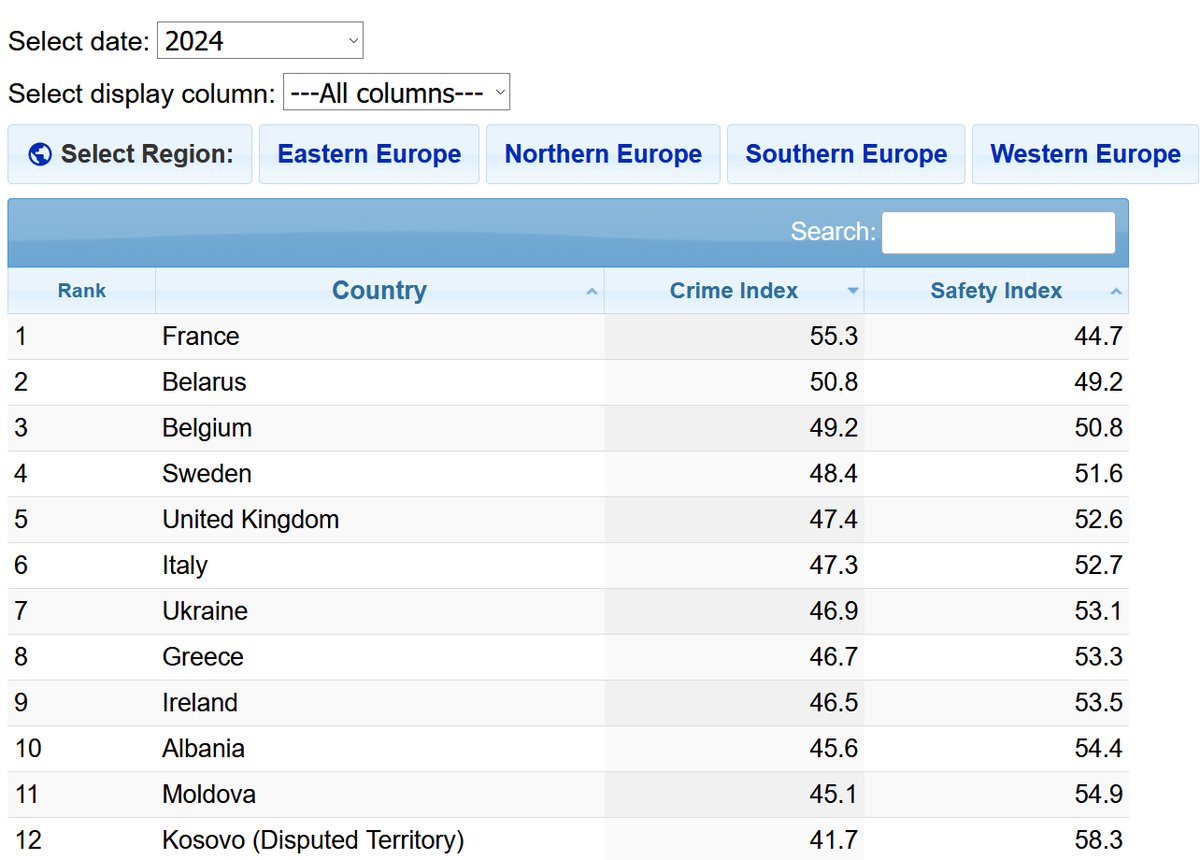
Task: Click rank number 5 in United Kingdom row
Action: [x=21, y=520]
